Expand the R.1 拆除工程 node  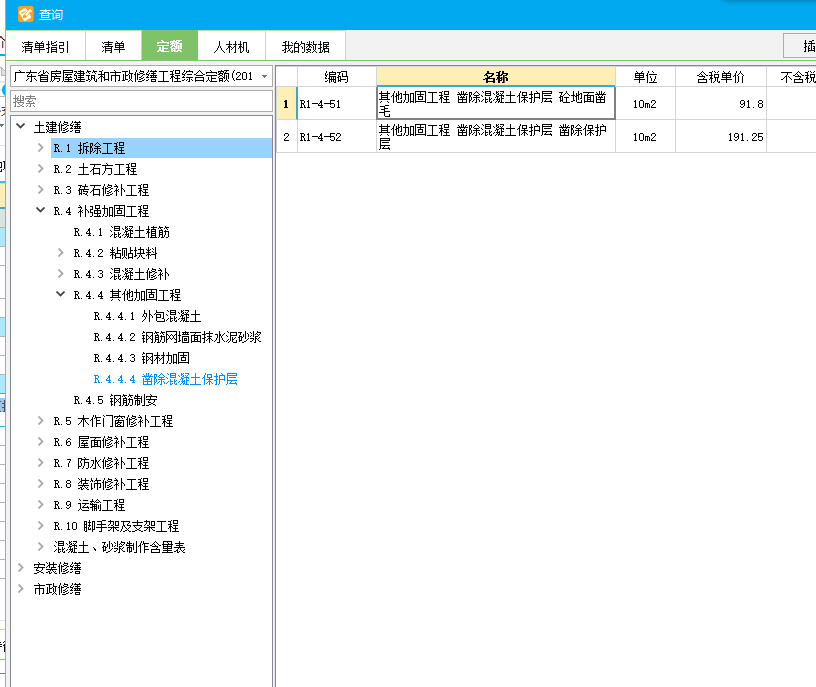coord(41,148)
